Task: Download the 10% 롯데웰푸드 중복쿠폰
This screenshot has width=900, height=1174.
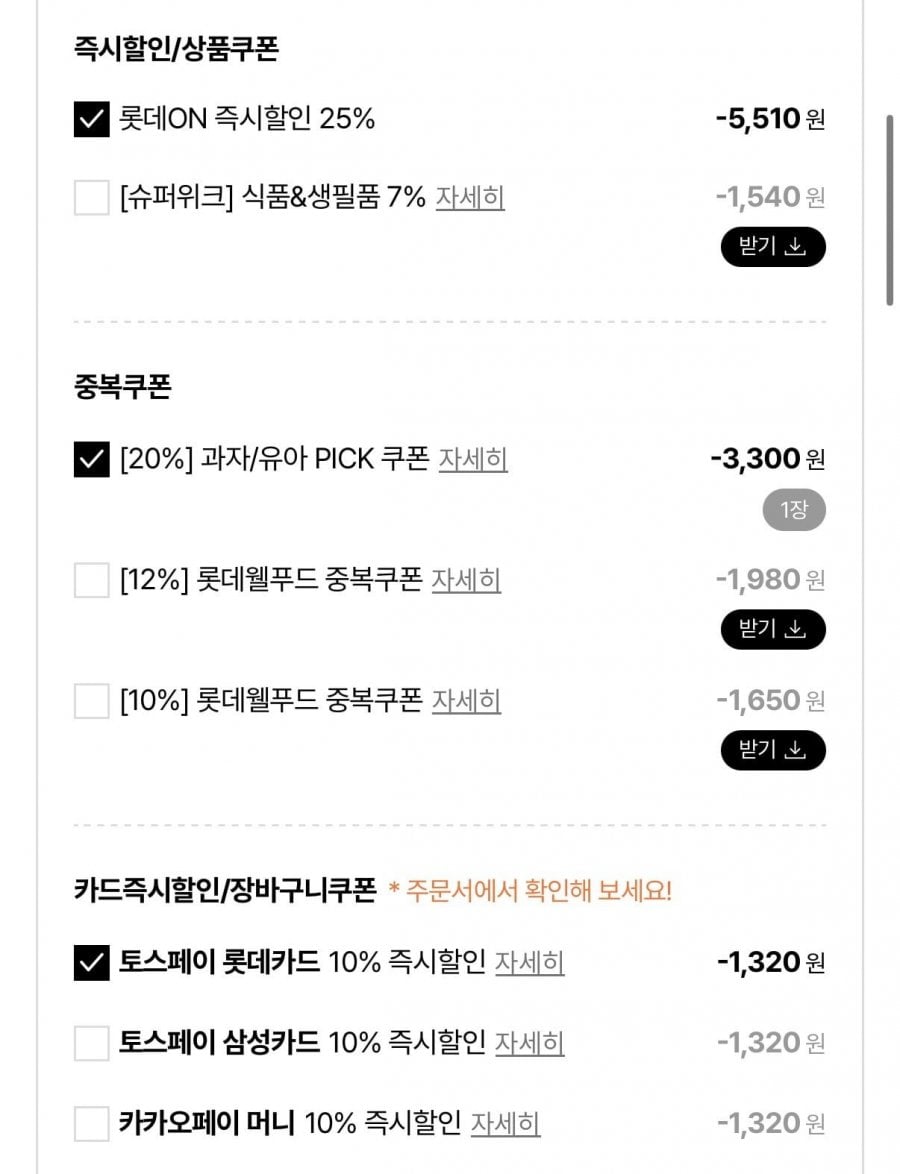Action: 772,750
